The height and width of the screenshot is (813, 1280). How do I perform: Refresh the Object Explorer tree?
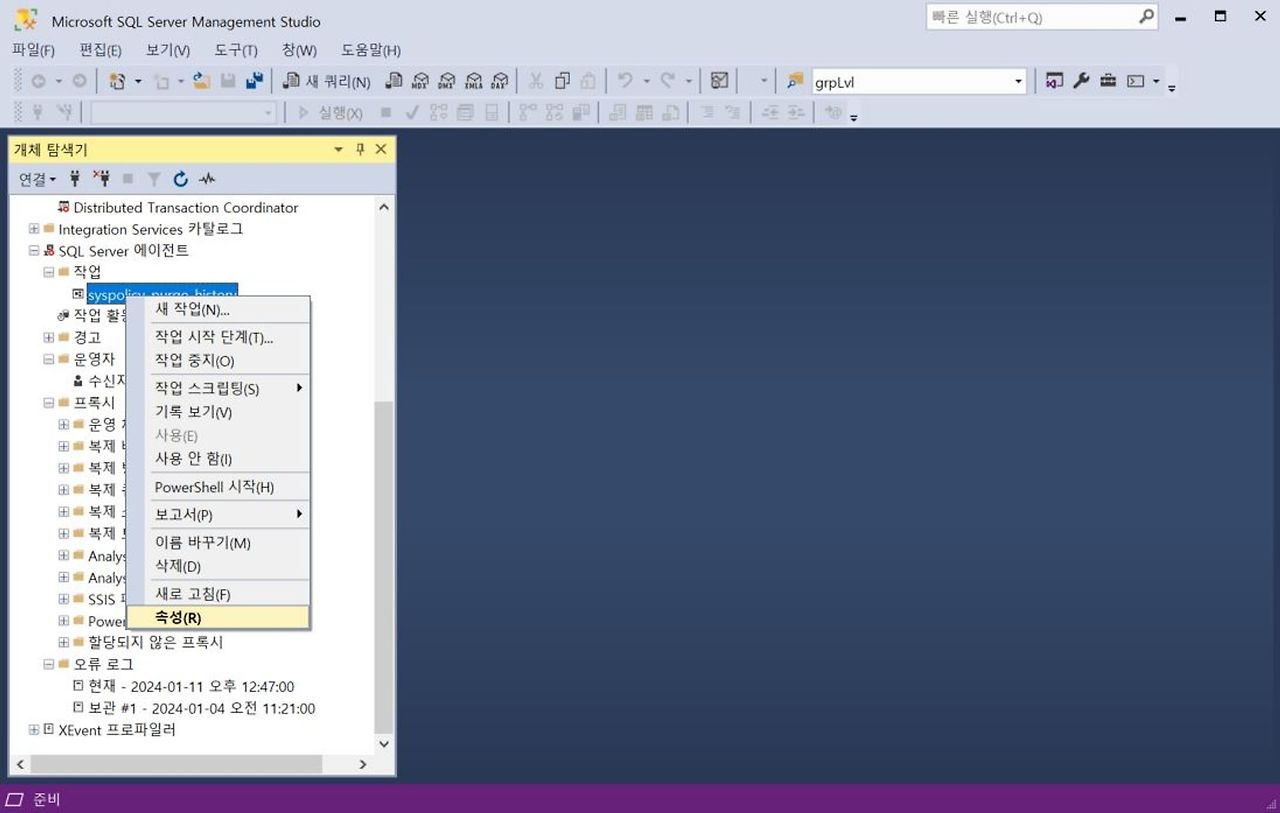pos(180,179)
